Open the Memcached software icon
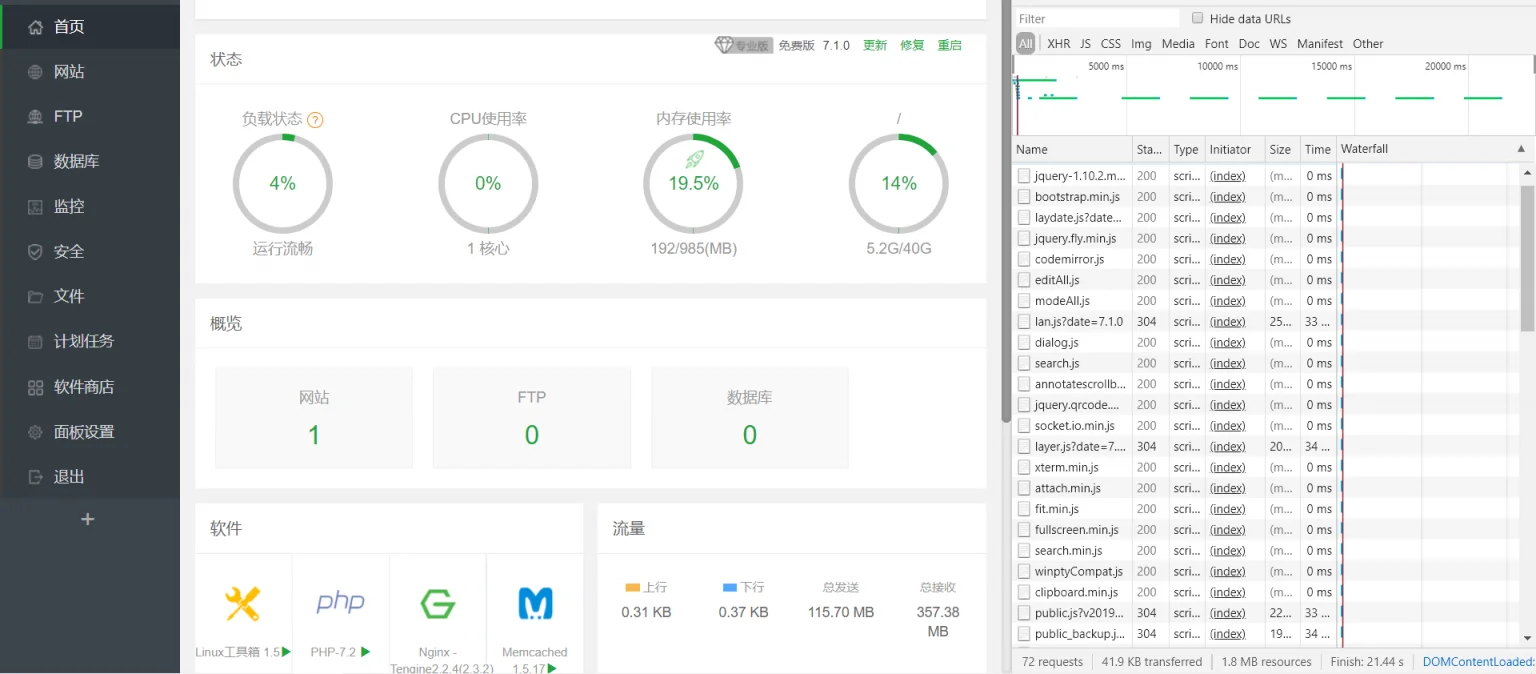Screen dimensions: 1536x674 (535, 604)
